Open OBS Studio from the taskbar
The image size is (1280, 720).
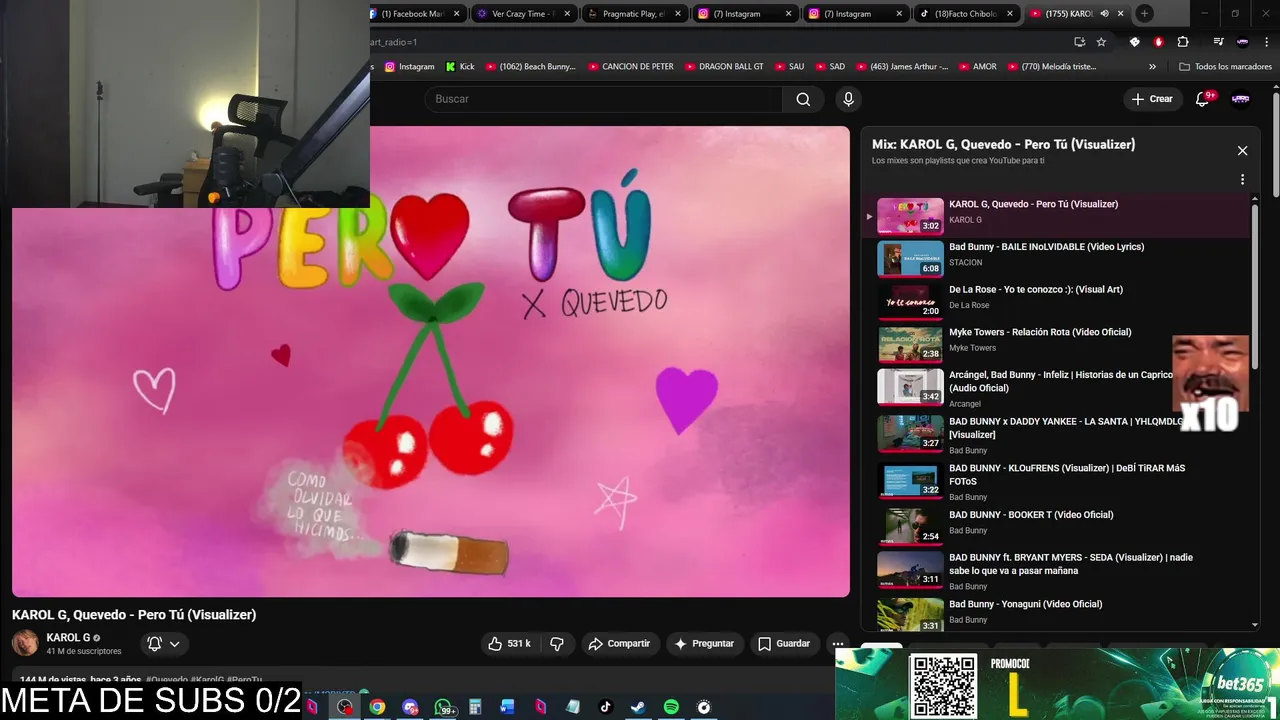tap(345, 707)
